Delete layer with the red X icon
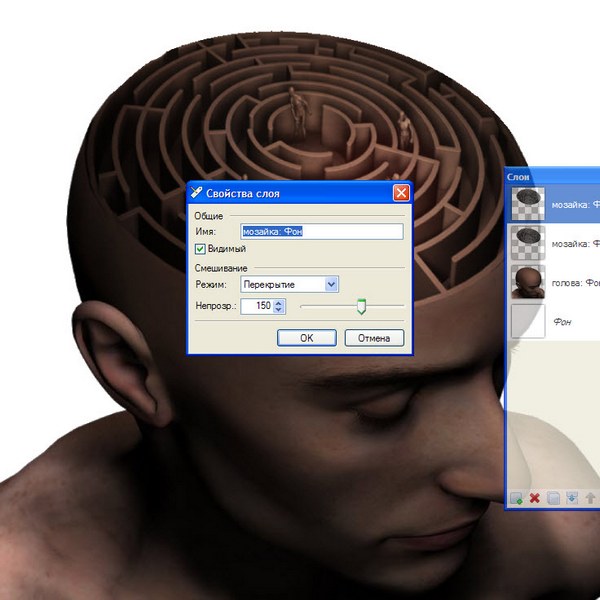 (x=535, y=498)
